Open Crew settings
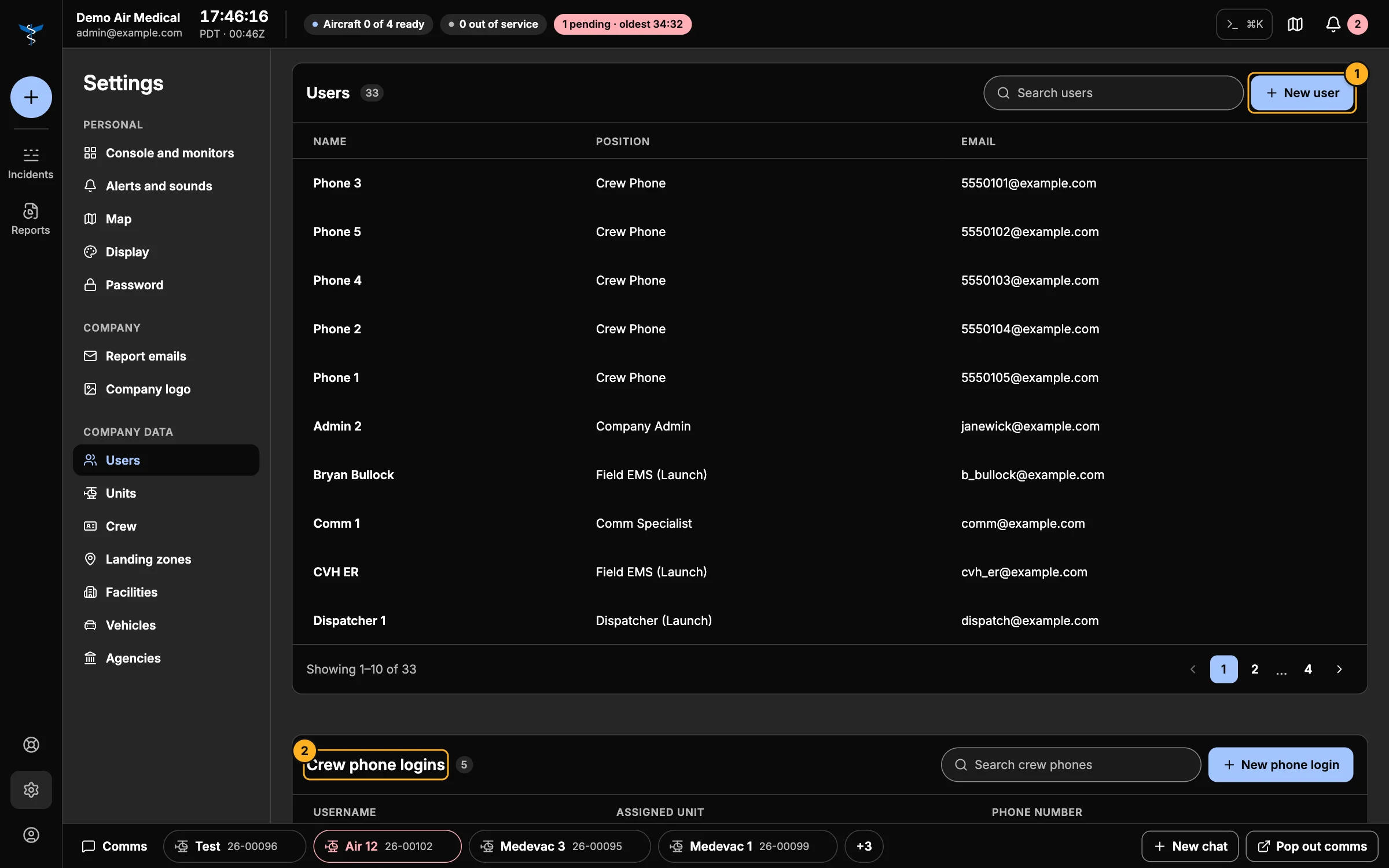 click(x=166, y=526)
